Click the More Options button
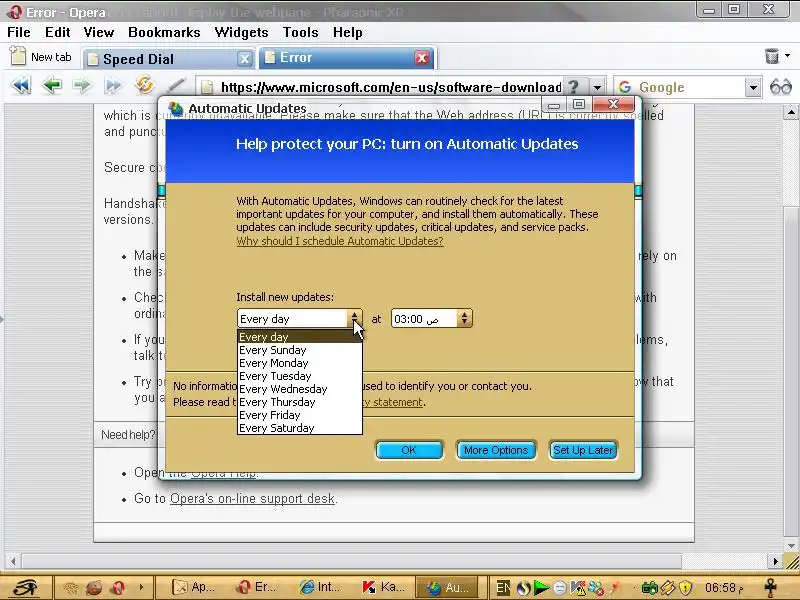 point(496,450)
